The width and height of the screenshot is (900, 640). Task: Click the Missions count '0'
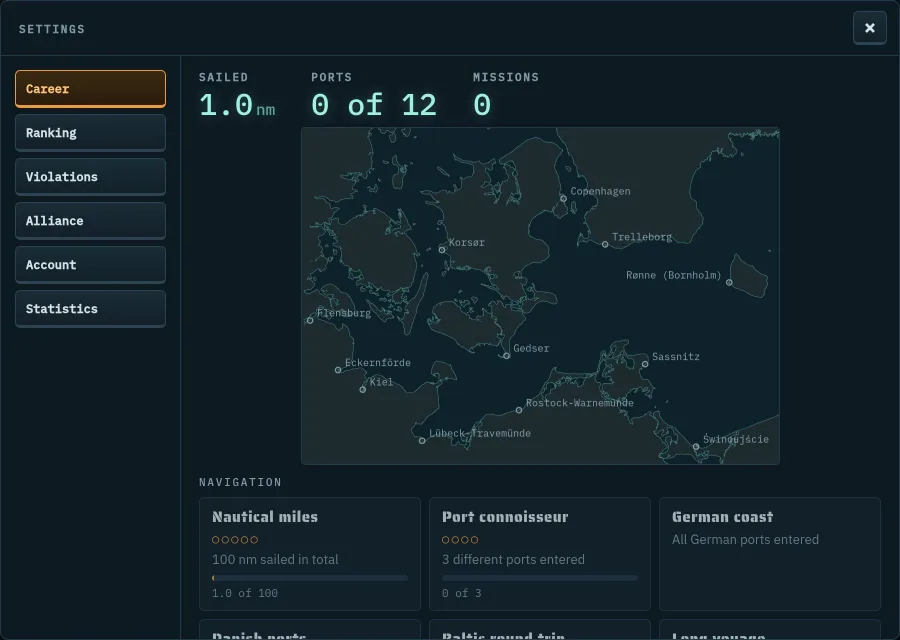(482, 105)
